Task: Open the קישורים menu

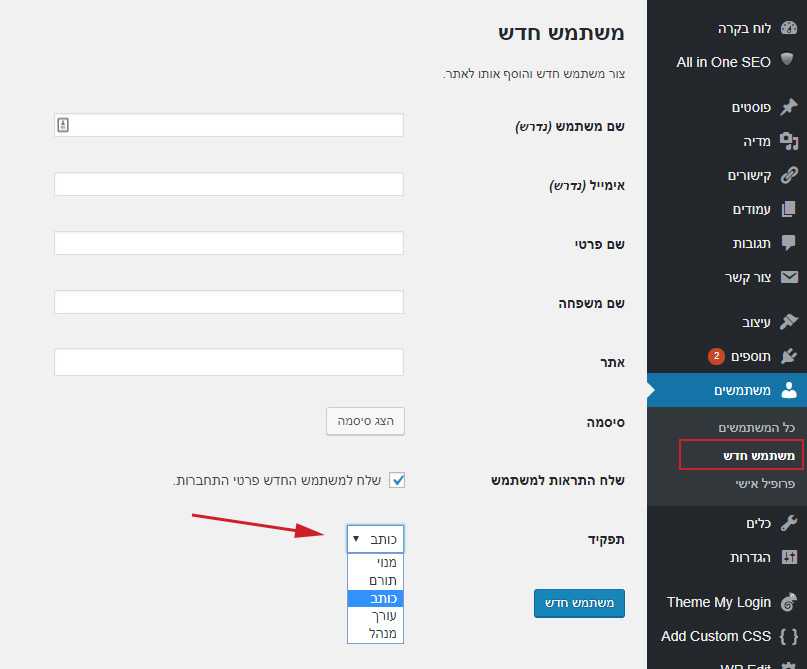Action: pos(727,175)
